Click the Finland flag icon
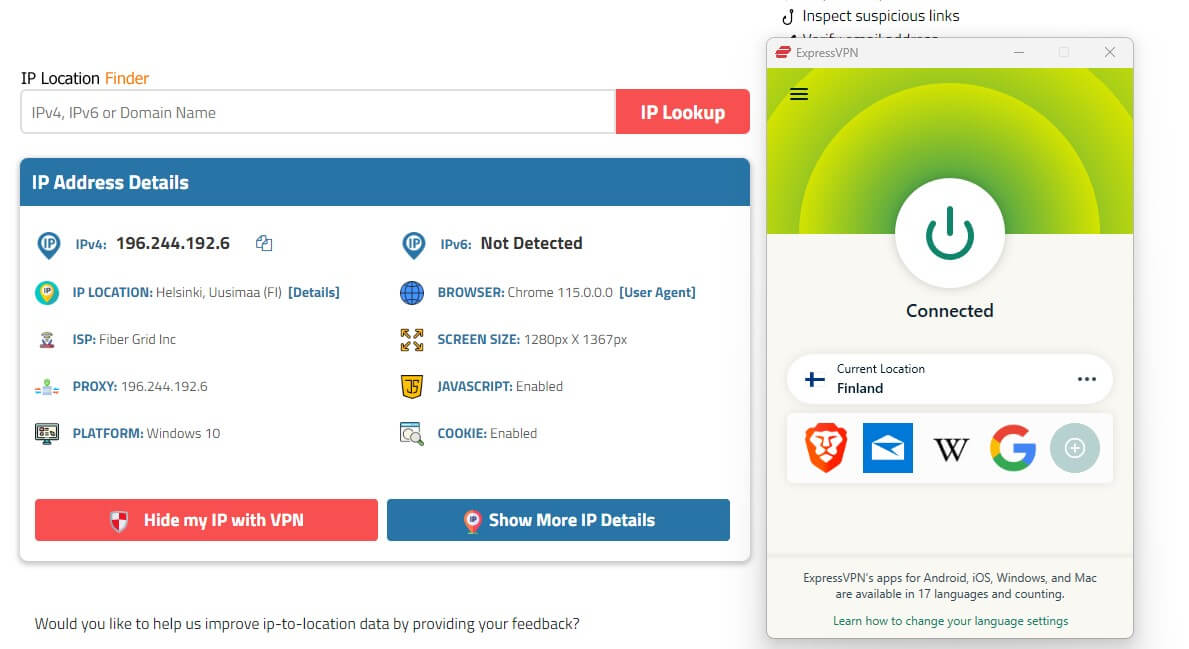Screen dimensions: 1189x649 click(814, 379)
